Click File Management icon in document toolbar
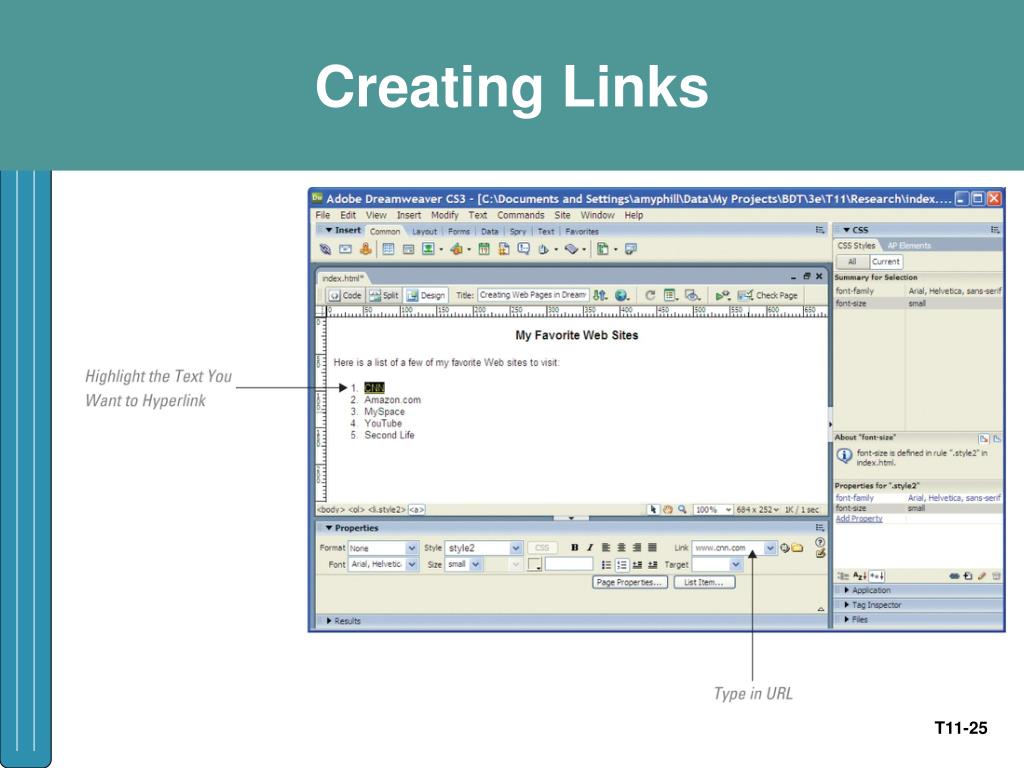This screenshot has height=768, width=1024. coord(600,295)
